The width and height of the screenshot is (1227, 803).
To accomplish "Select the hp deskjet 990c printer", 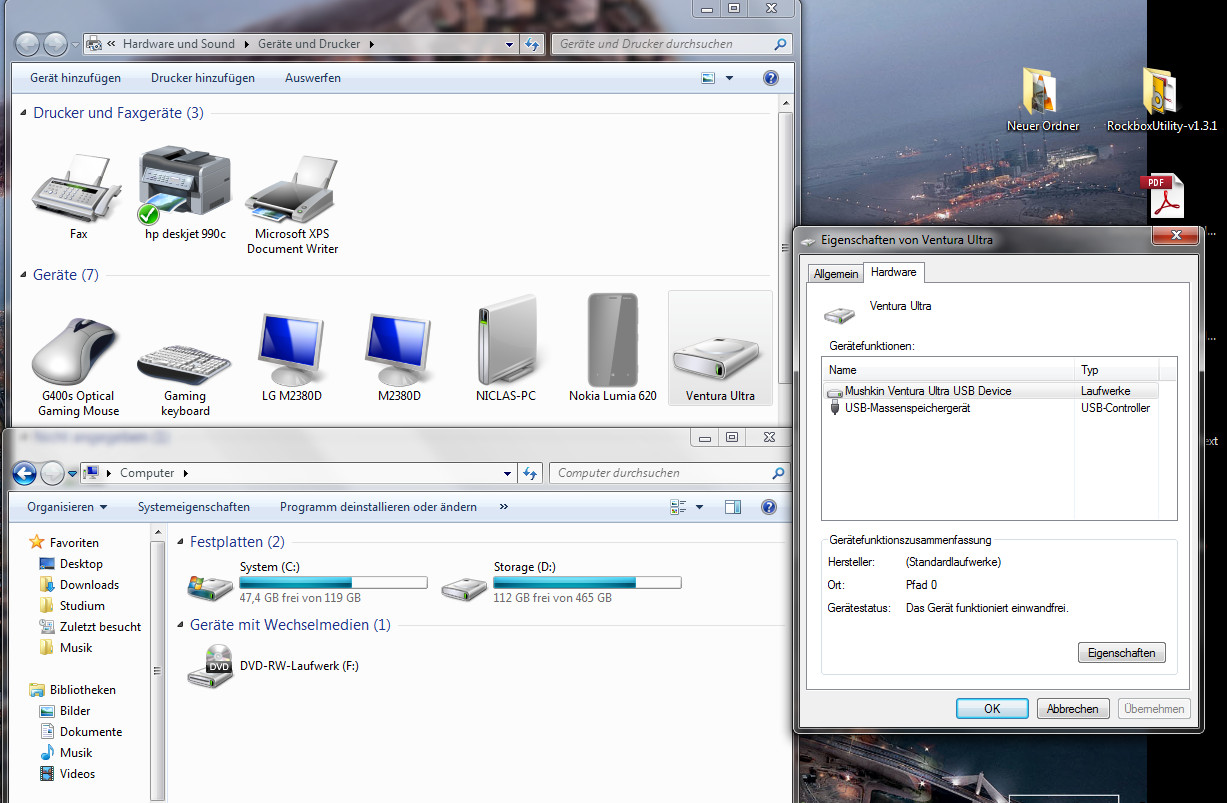I will coord(184,184).
